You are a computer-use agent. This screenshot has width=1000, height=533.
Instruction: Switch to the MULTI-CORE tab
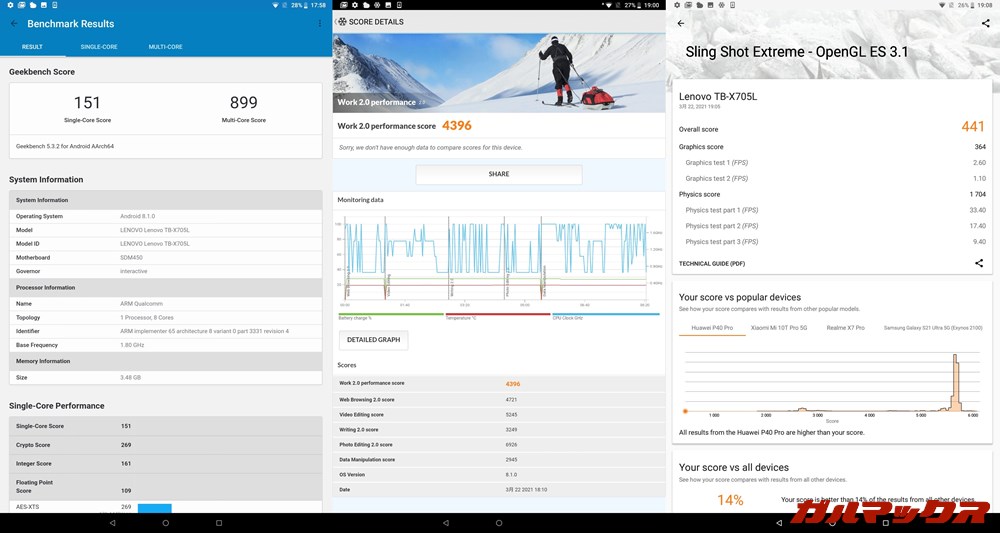coord(165,47)
